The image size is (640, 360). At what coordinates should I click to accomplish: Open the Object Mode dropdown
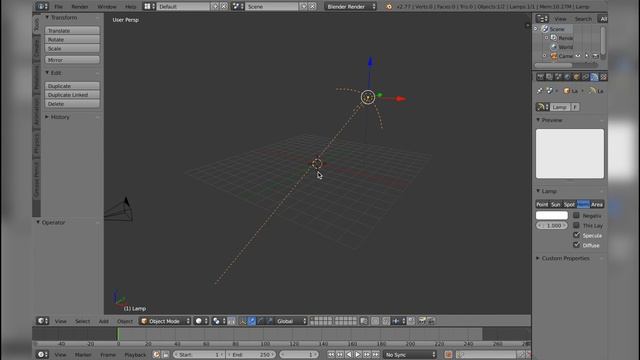point(165,321)
